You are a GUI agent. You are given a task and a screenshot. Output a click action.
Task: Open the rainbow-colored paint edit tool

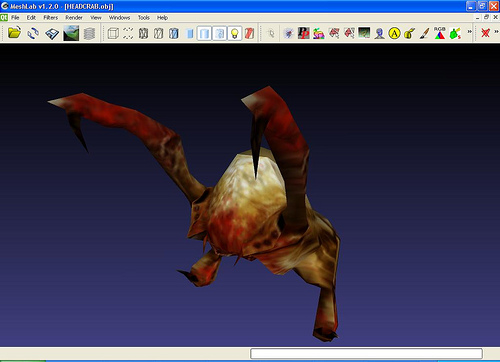(319, 33)
